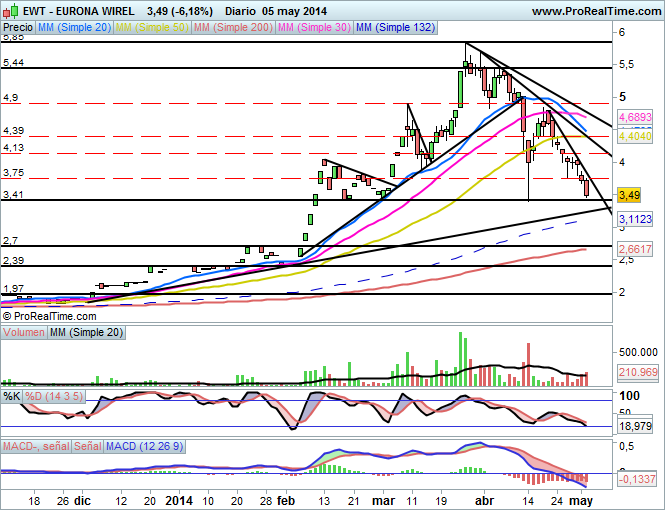Screen dimensions: 665x510
Task: Select the Precio panel label
Action: coord(18,28)
